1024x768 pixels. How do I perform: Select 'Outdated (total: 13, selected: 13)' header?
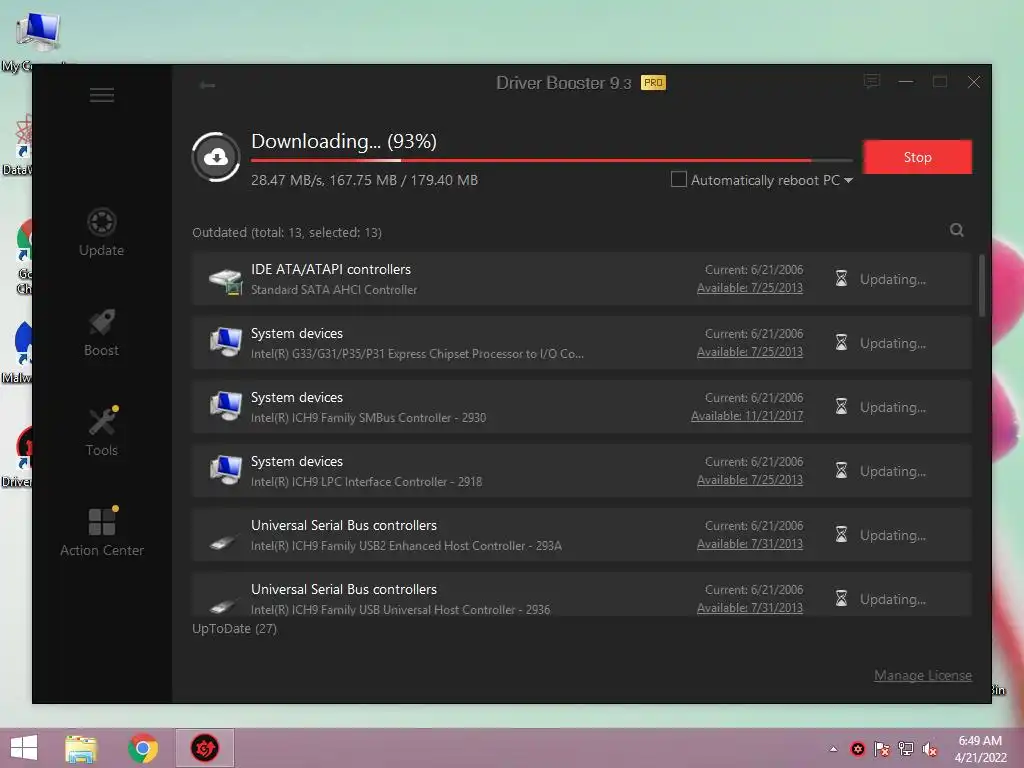(287, 232)
